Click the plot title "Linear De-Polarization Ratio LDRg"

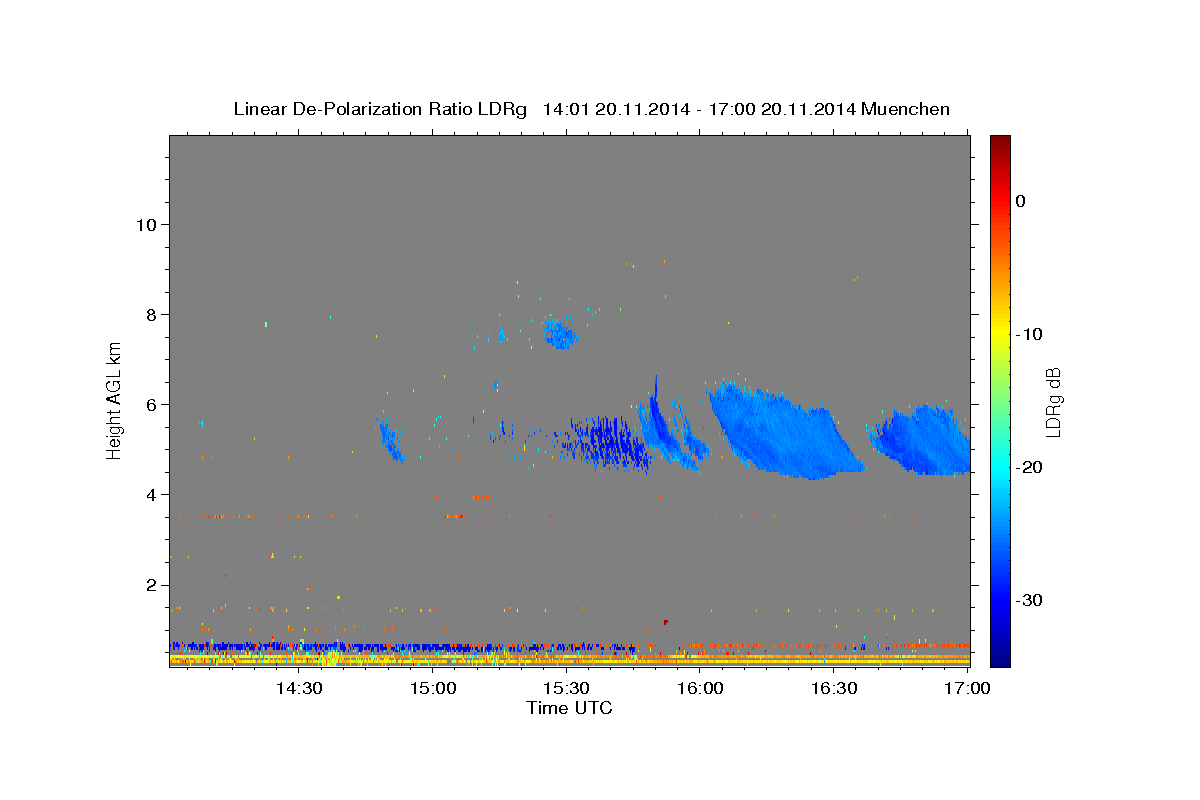click(x=379, y=109)
